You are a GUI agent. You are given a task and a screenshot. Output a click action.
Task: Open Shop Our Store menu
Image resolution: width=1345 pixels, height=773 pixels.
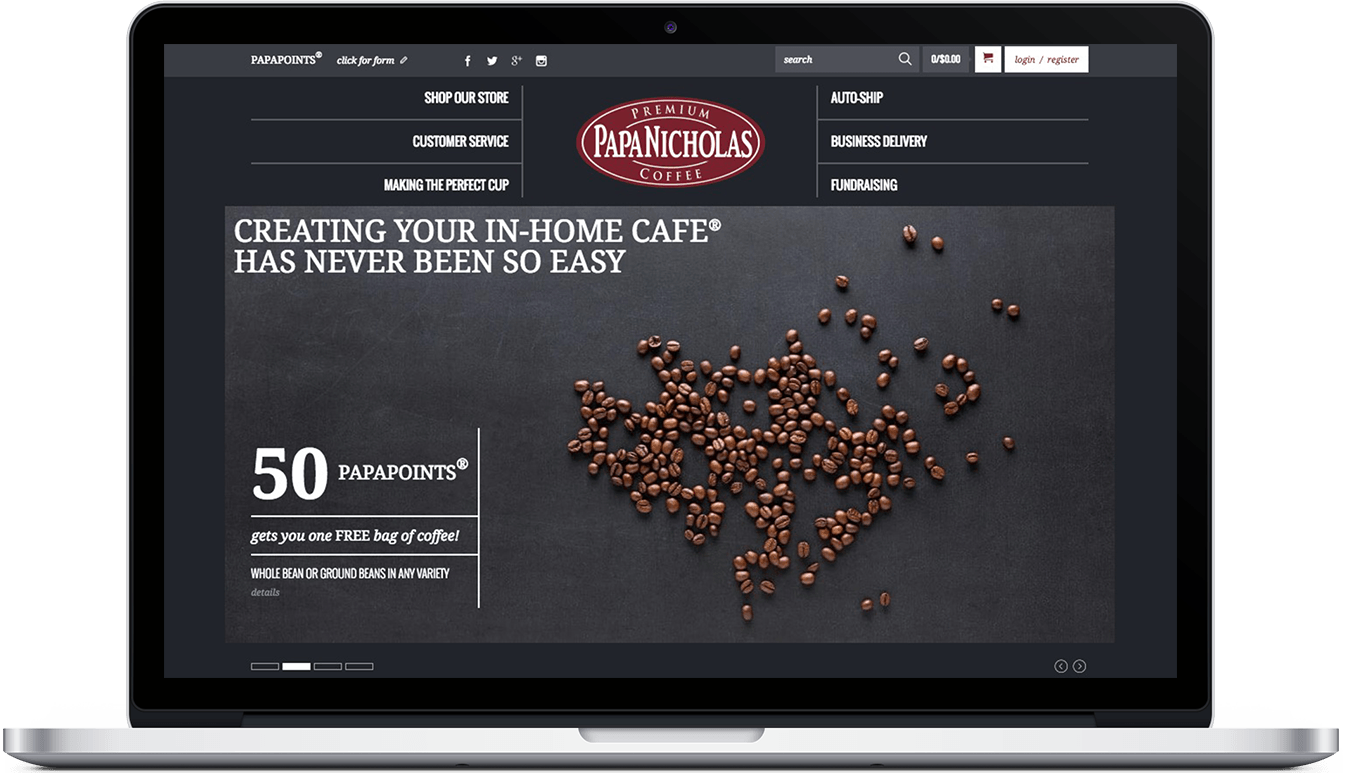pyautogui.click(x=466, y=98)
